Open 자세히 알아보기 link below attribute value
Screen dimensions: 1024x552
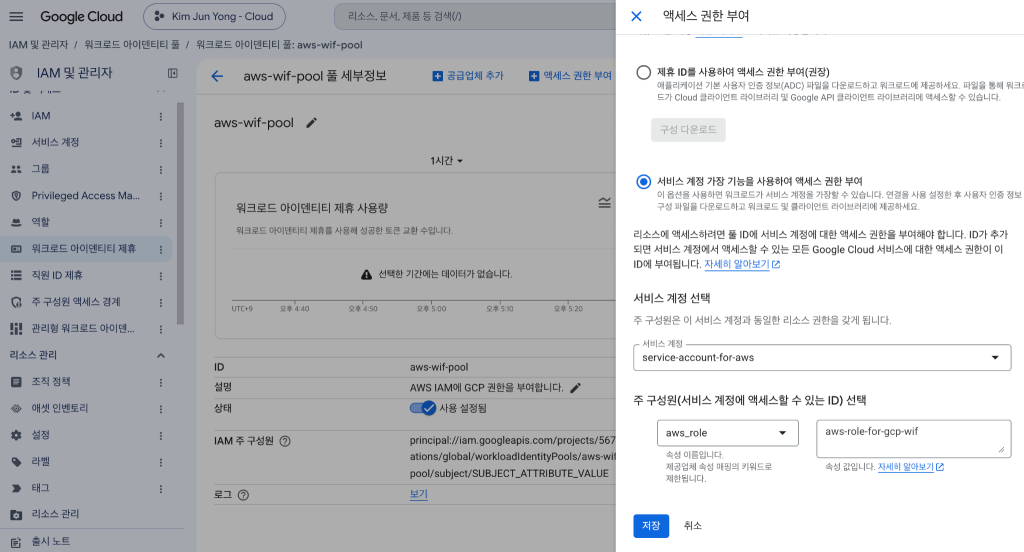coord(910,467)
